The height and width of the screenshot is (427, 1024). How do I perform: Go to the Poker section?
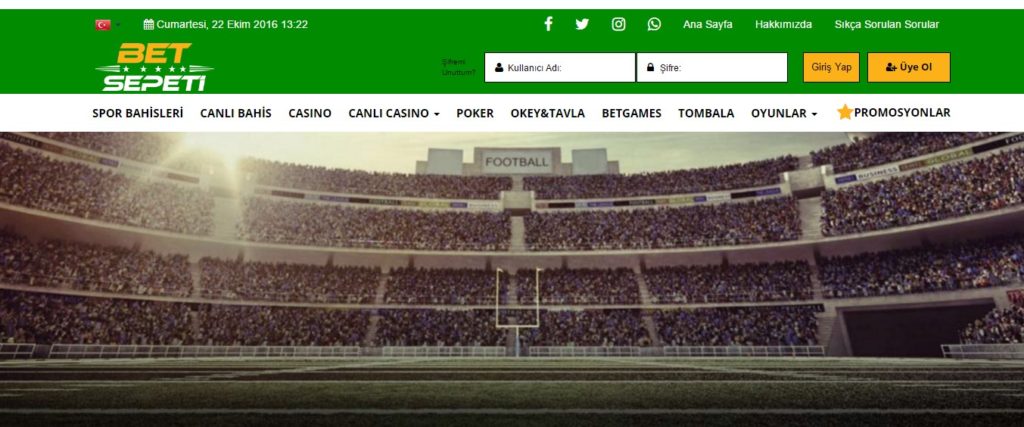pos(475,113)
